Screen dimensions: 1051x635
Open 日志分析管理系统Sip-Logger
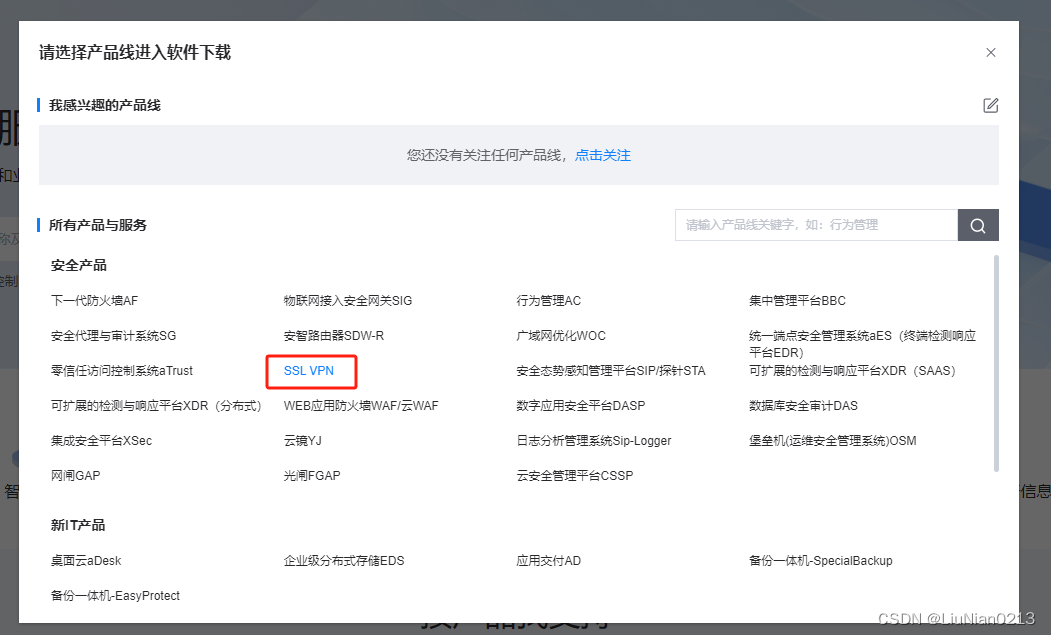tap(593, 441)
